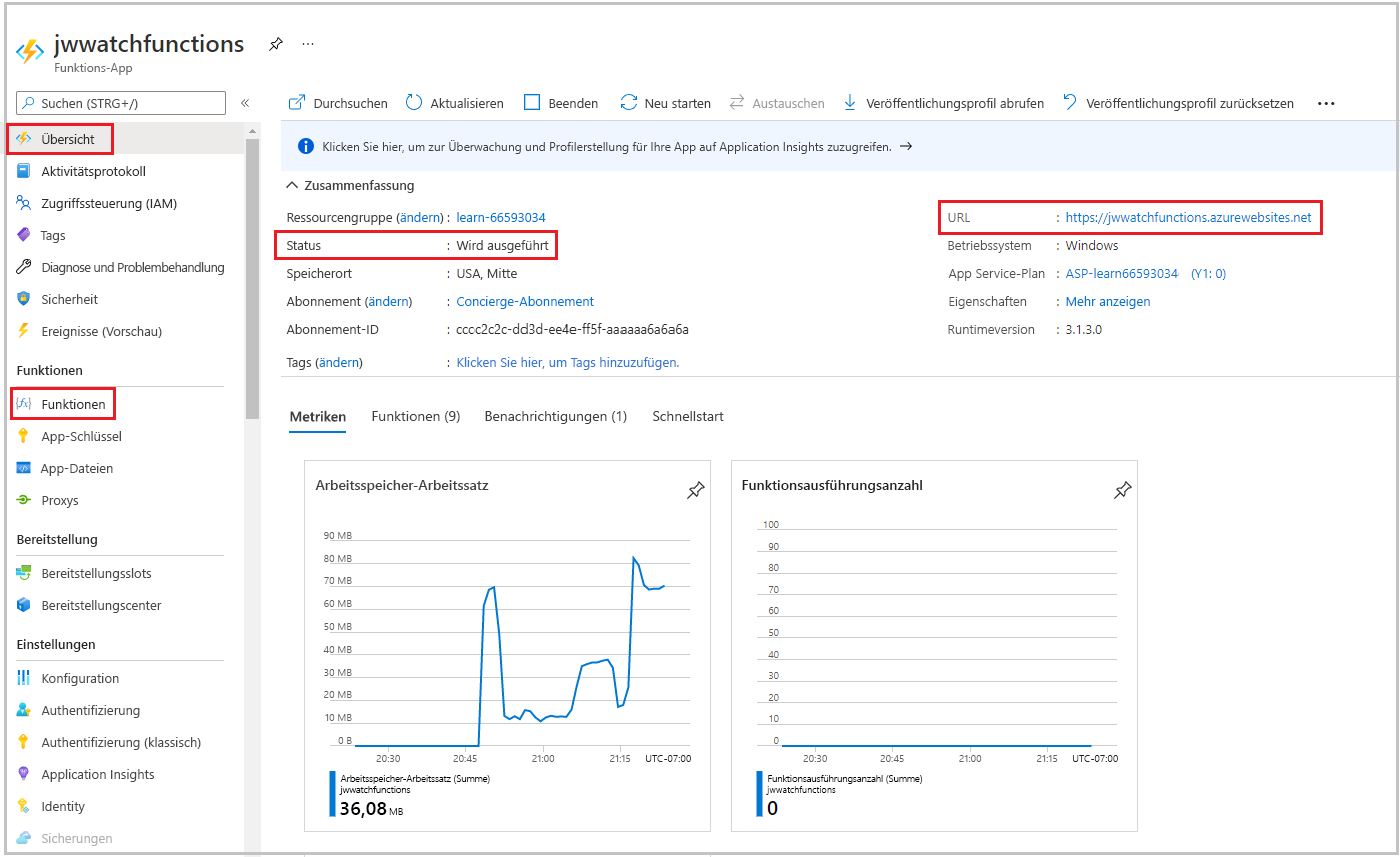This screenshot has height=857, width=1400.
Task: Select the Metriken tab
Action: tap(318, 416)
